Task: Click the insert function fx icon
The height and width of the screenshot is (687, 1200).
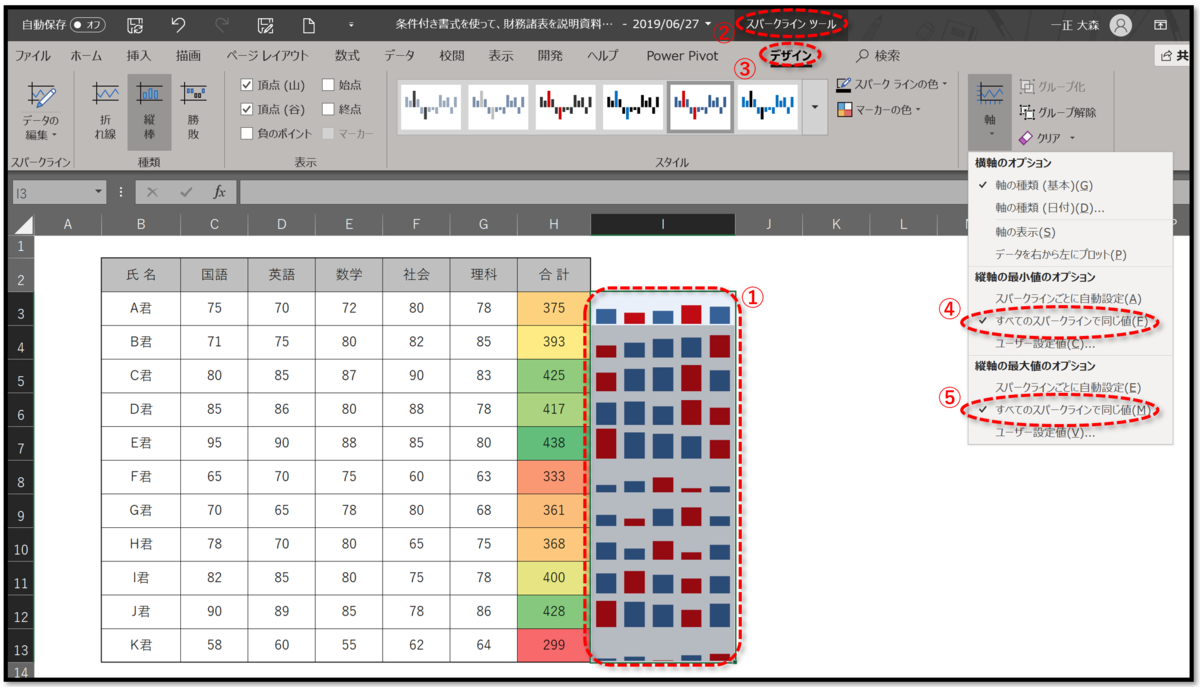Action: pos(219,192)
